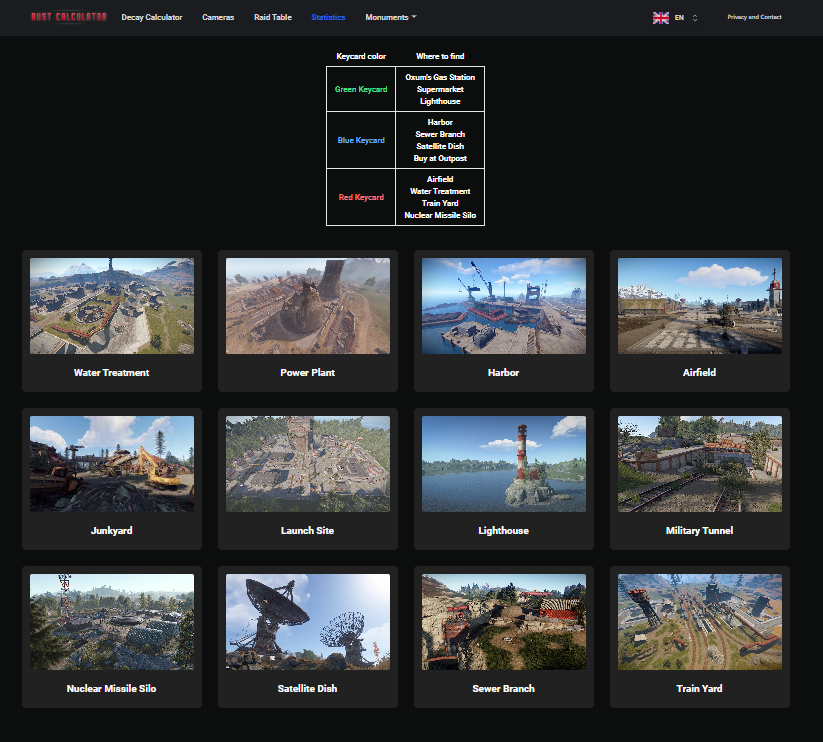Click Supermarket in the keycard table
This screenshot has width=823, height=742.
point(440,89)
